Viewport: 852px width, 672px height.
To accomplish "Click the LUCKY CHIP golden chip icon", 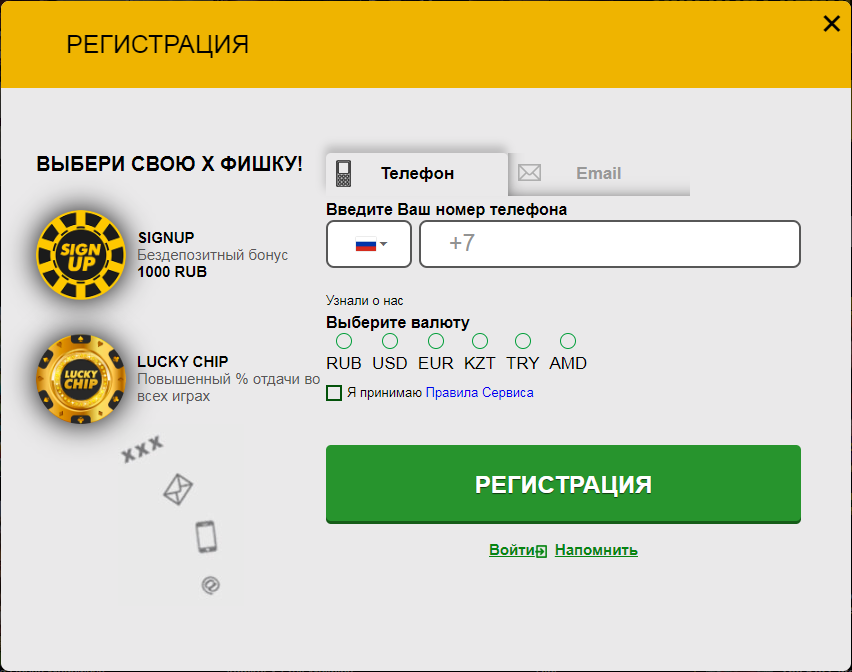I will (x=80, y=380).
